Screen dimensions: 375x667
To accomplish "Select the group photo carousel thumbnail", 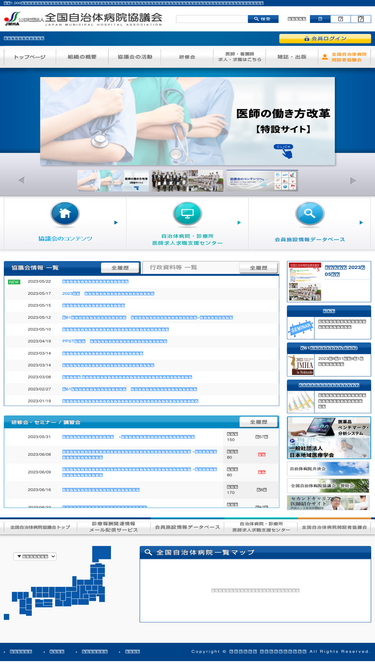I will coord(188,181).
